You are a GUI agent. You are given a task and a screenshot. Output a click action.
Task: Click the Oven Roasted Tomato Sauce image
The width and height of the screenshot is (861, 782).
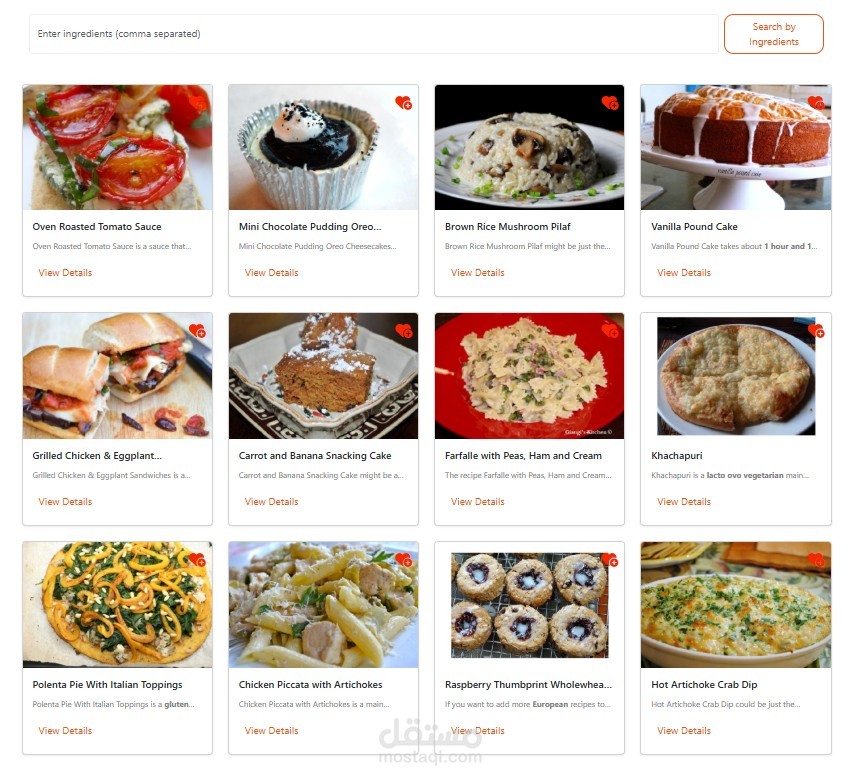(118, 147)
